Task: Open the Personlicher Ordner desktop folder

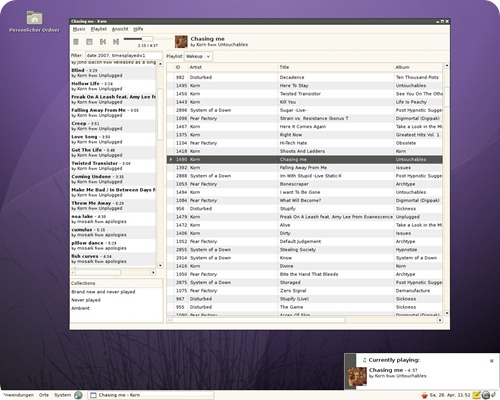Action: (x=34, y=21)
